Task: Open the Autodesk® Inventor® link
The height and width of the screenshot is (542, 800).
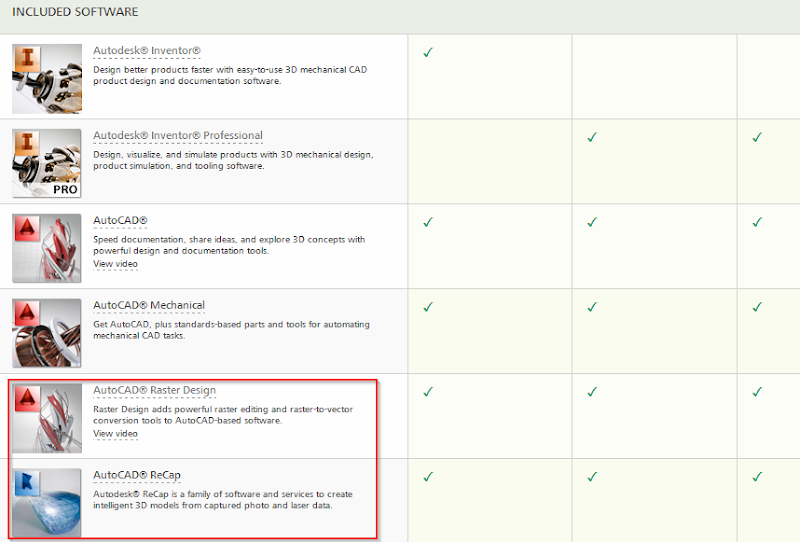Action: click(x=147, y=51)
